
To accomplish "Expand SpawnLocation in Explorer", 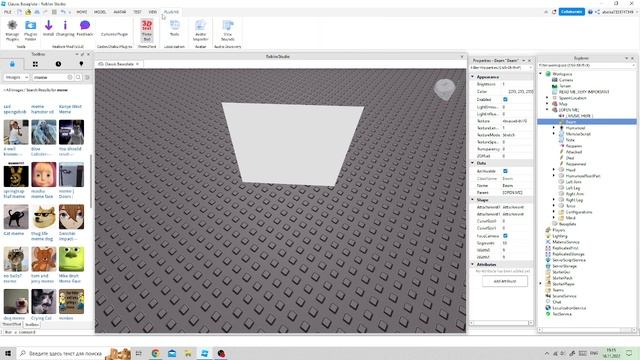I will (x=547, y=98).
